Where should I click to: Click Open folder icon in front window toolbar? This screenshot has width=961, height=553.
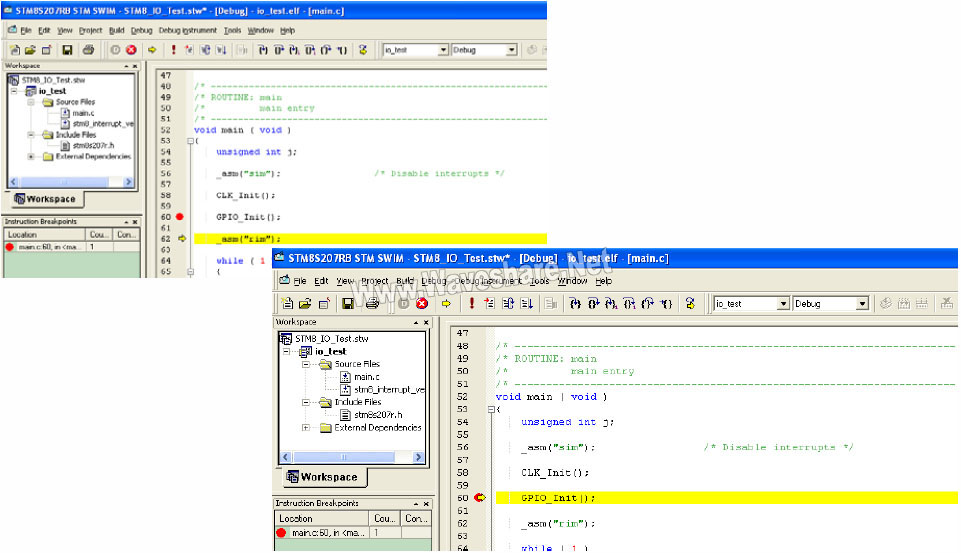point(306,304)
